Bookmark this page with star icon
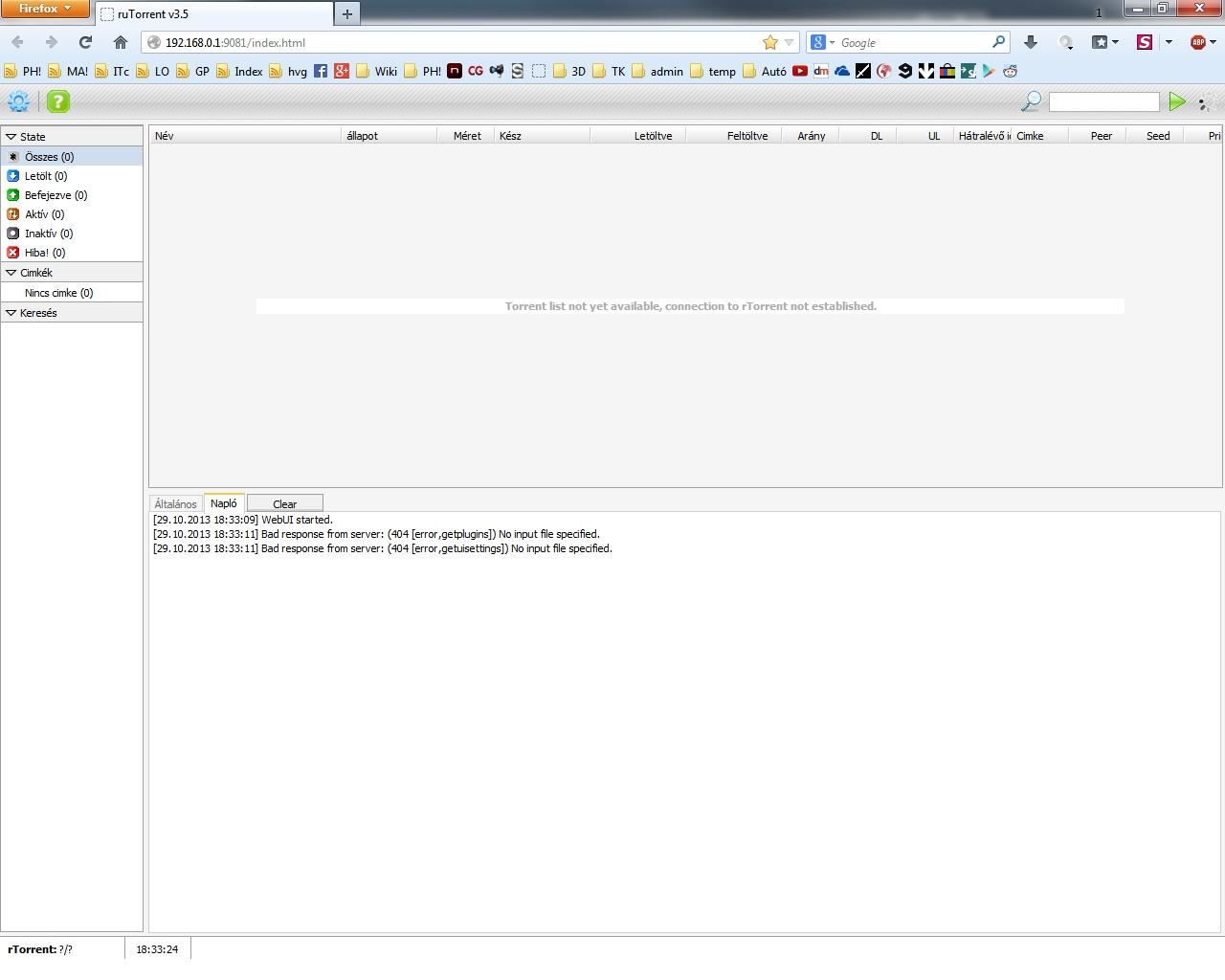The width and height of the screenshot is (1225, 980). click(770, 42)
